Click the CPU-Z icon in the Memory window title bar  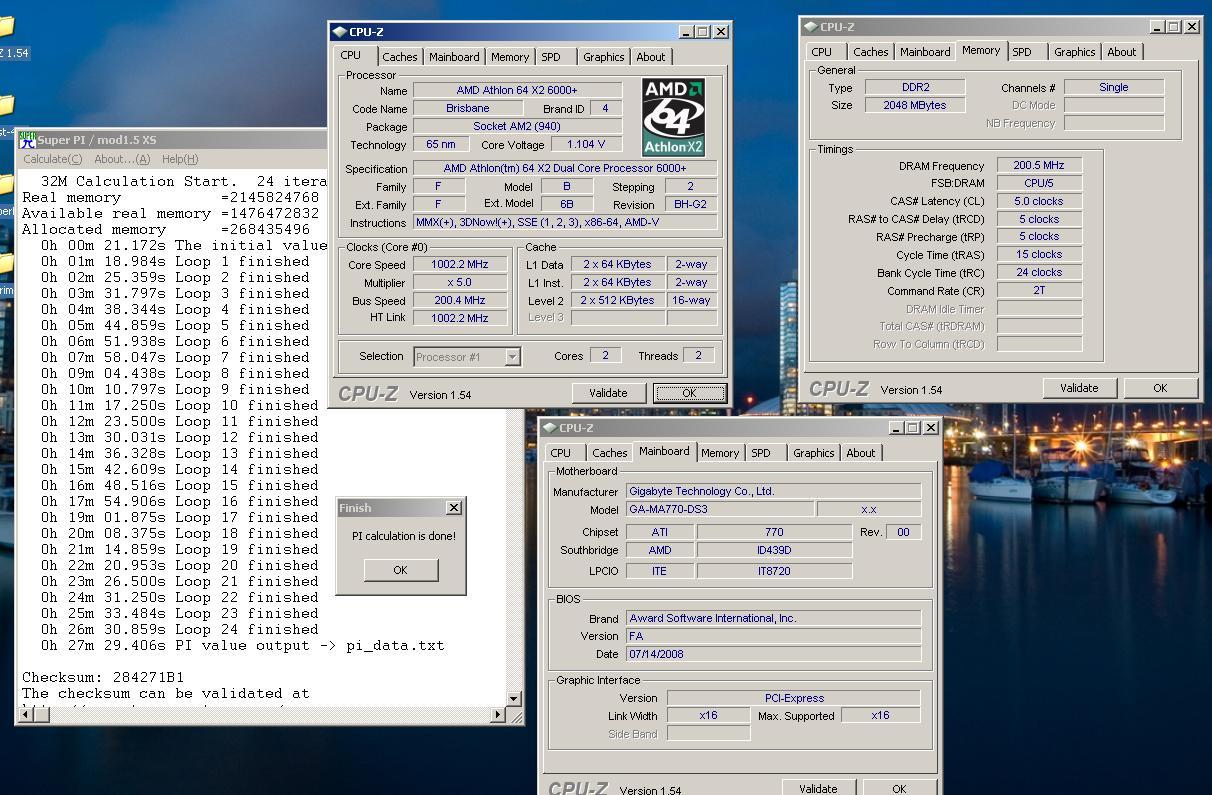point(810,27)
